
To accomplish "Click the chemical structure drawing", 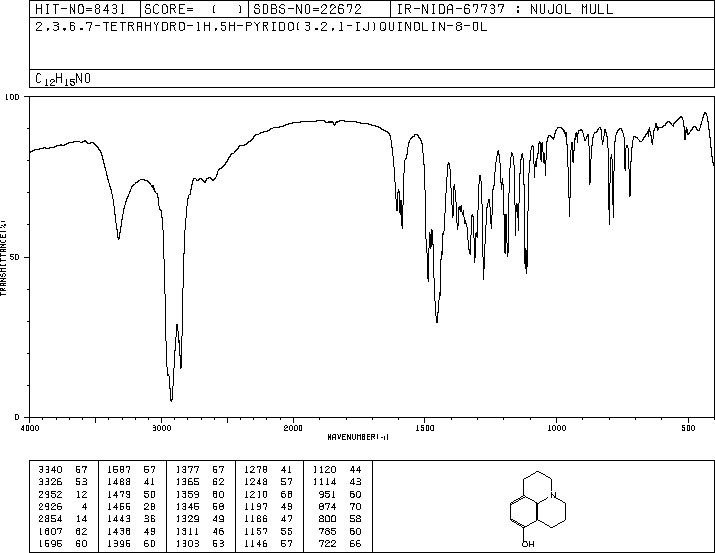I will (538, 509).
